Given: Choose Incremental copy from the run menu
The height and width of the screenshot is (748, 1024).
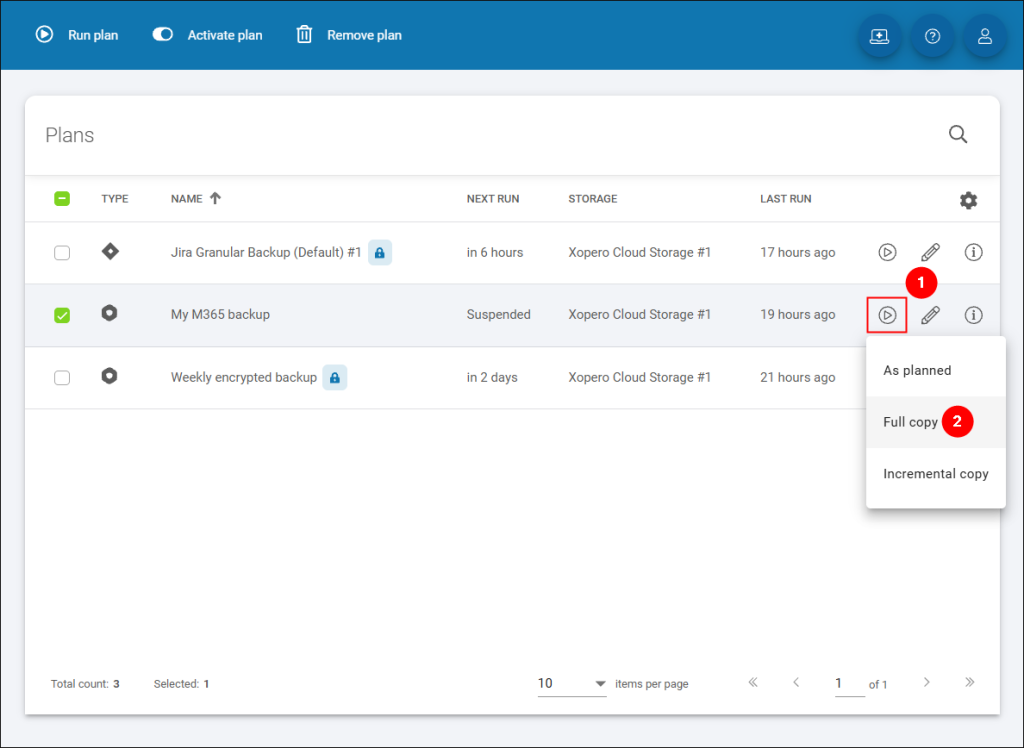Looking at the screenshot, I should coord(935,474).
